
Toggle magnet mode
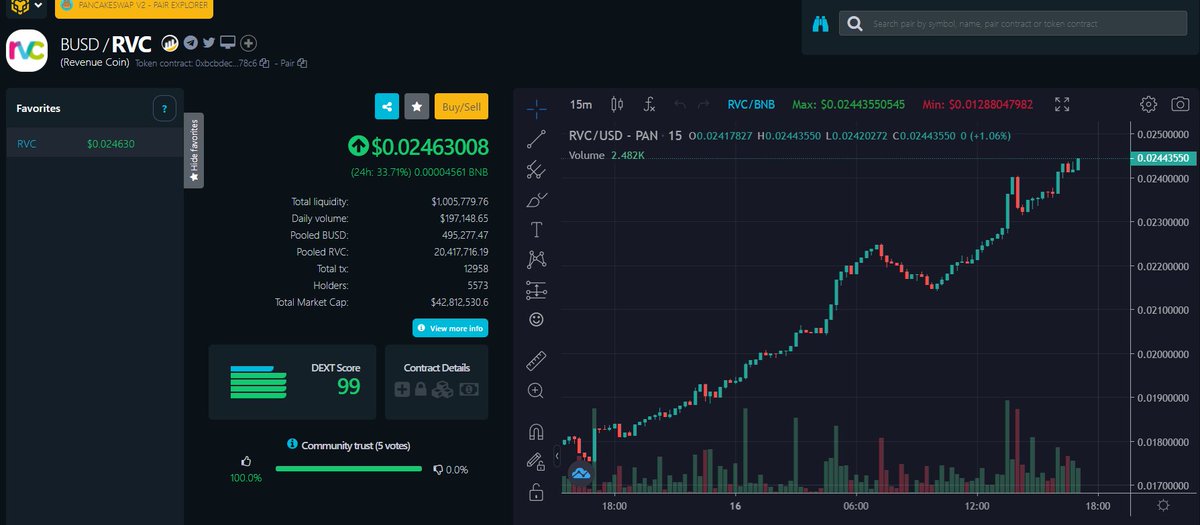tap(536, 432)
